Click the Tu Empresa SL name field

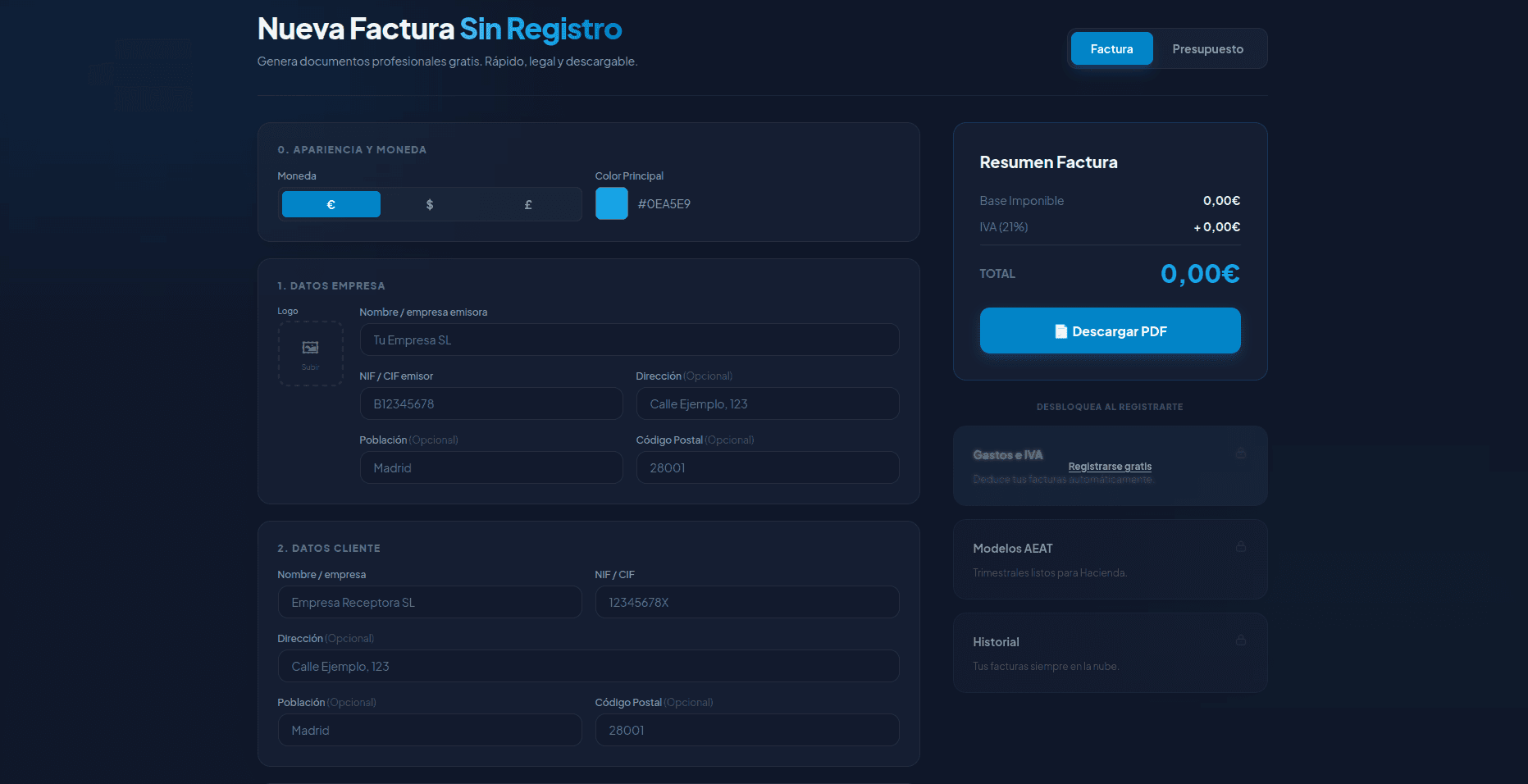[x=629, y=339]
